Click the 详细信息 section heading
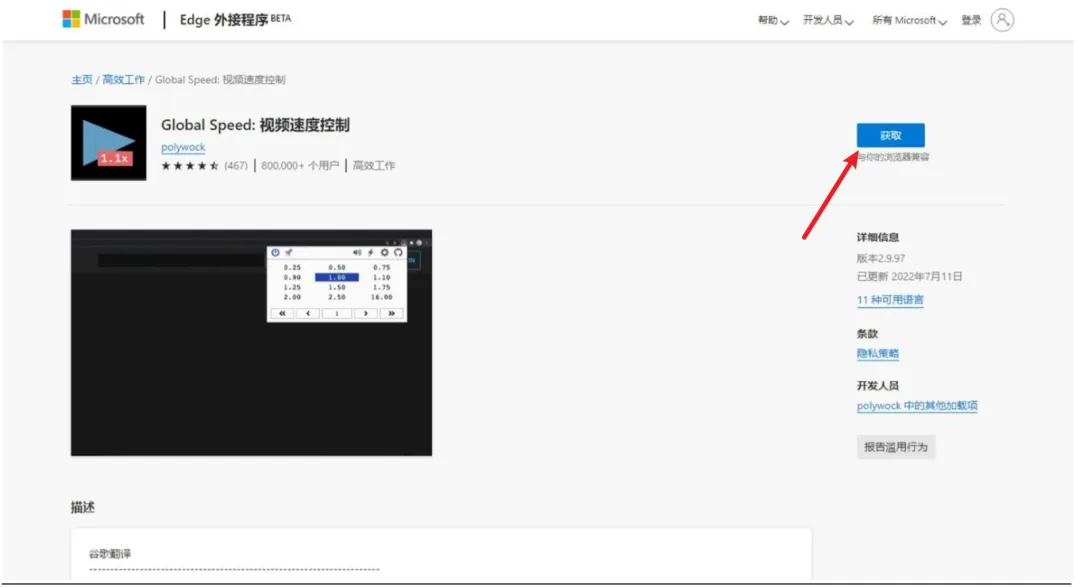The width and height of the screenshot is (1080, 588). pos(878,238)
